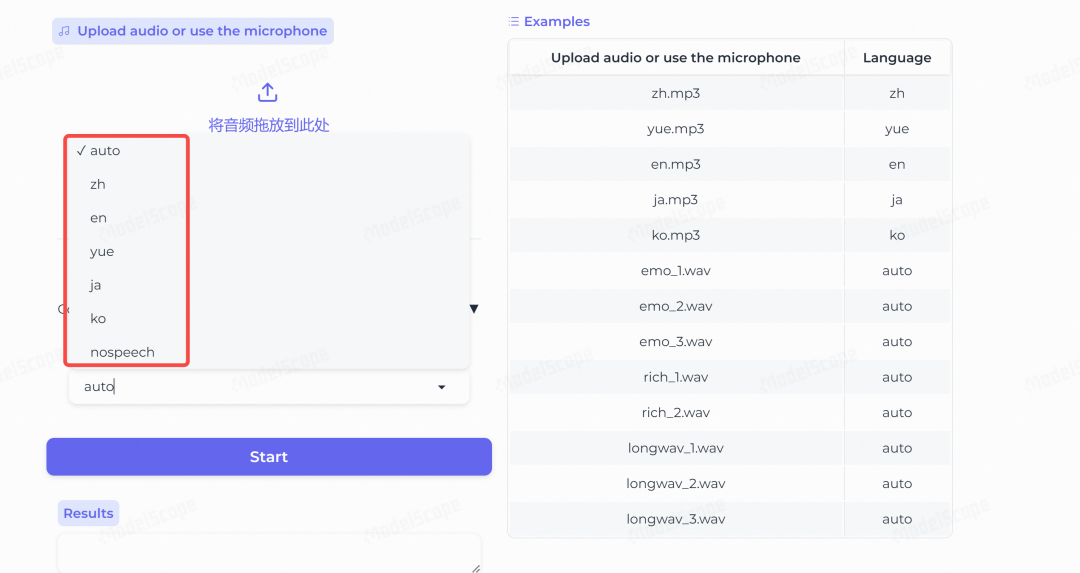Click the Start button
This screenshot has height=573, width=1080.
tap(269, 457)
